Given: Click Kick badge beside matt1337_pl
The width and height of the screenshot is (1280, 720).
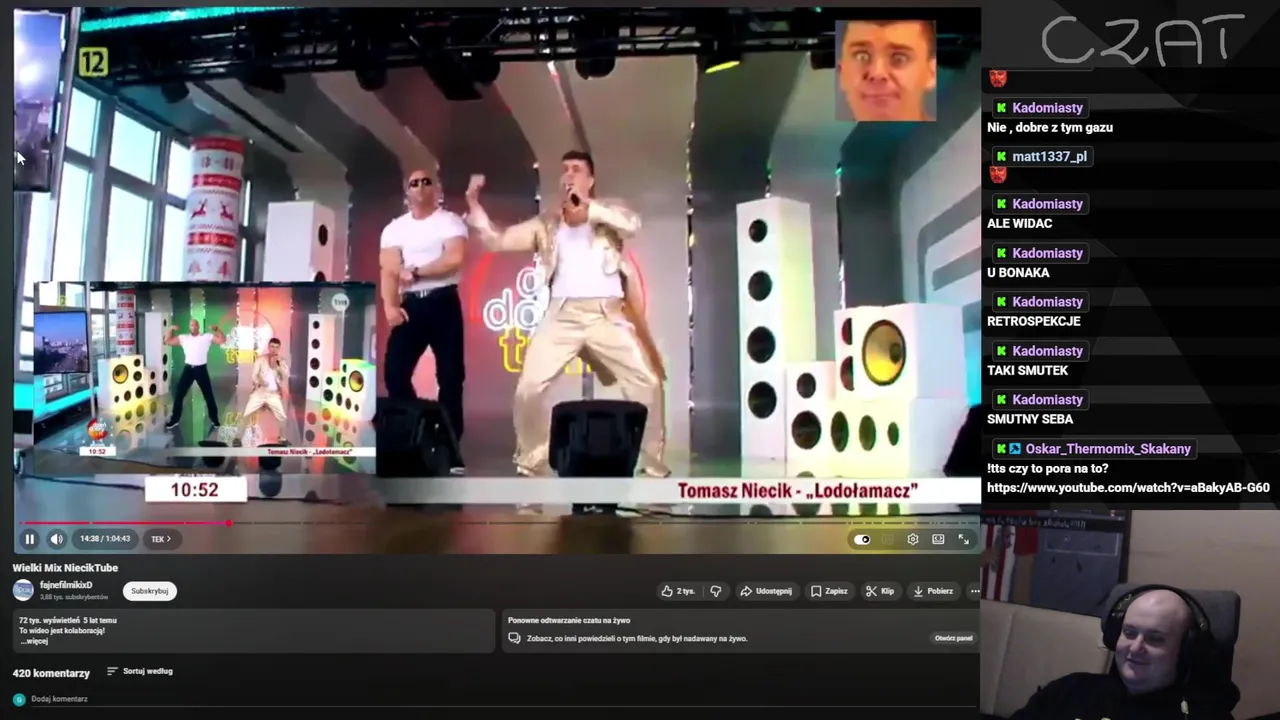Looking at the screenshot, I should [1001, 157].
